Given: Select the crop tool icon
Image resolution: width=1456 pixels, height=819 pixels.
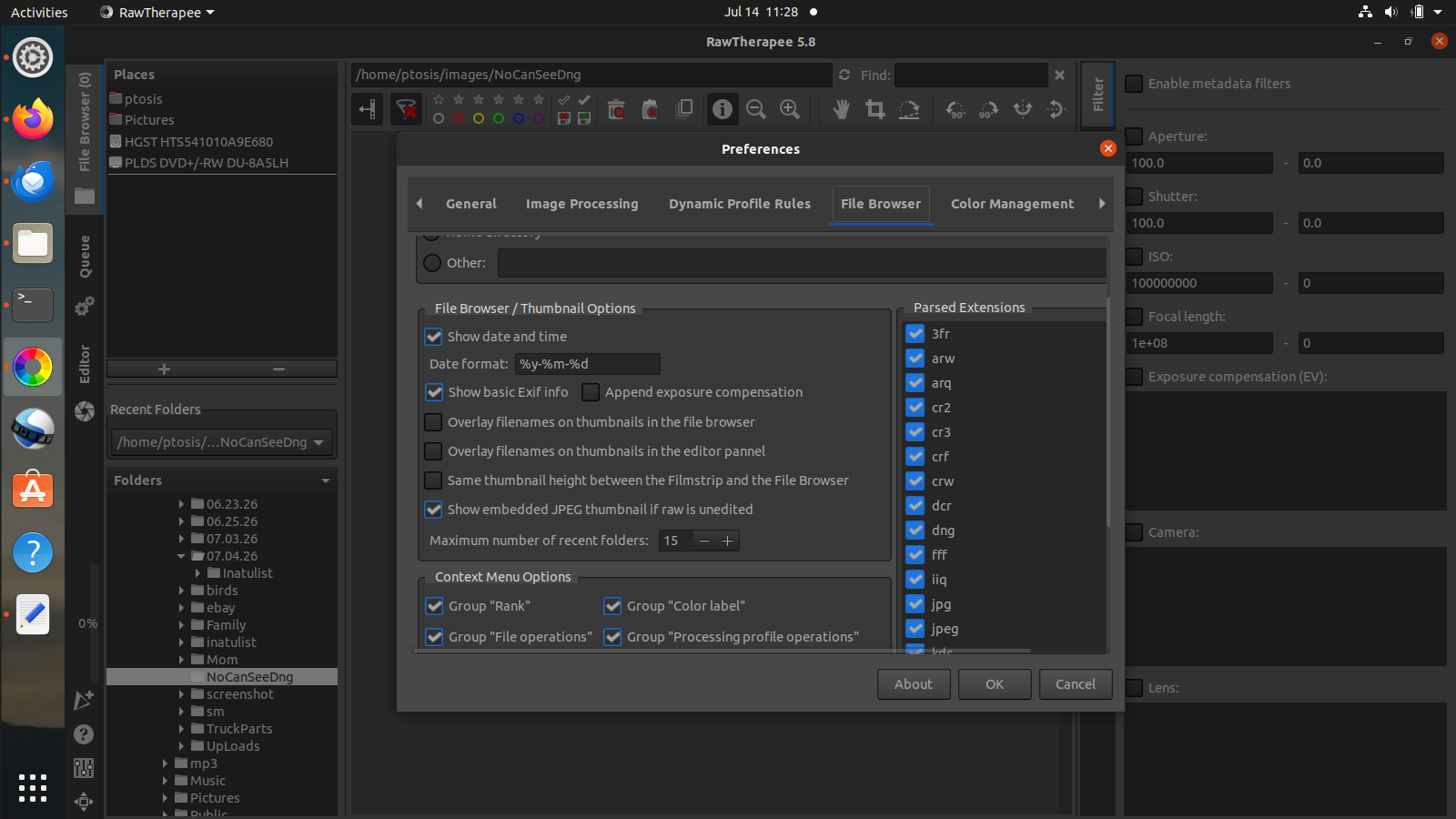Looking at the screenshot, I should pyautogui.click(x=875, y=109).
